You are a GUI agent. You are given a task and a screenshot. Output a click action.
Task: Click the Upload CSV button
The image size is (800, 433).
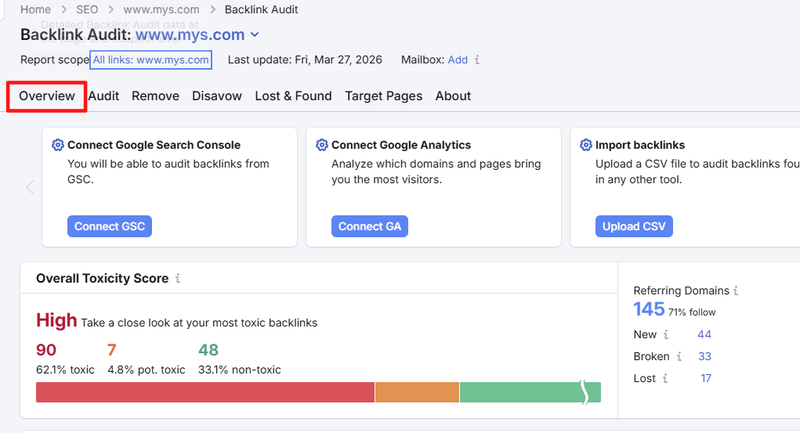pos(634,226)
